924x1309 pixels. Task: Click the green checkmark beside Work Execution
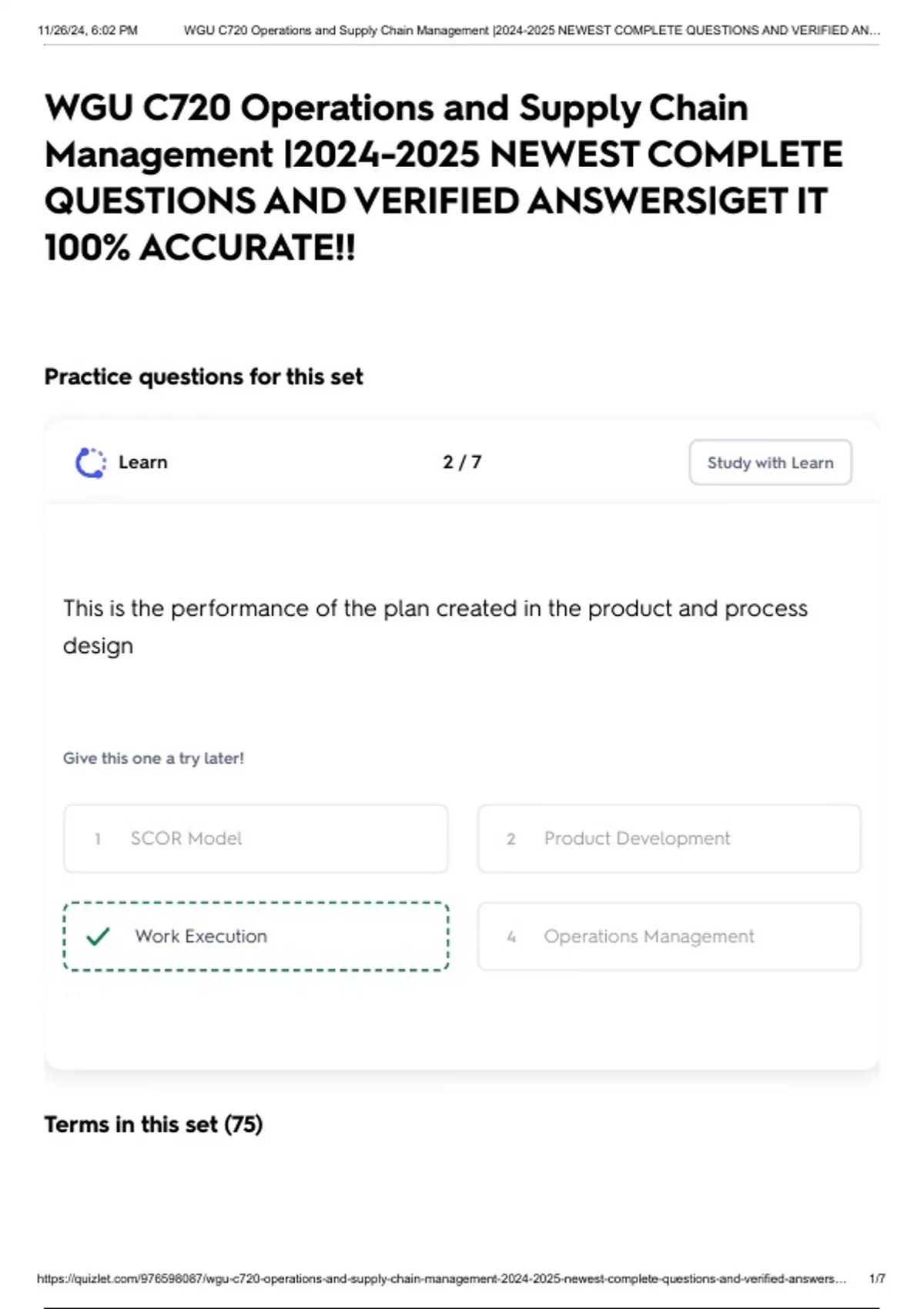(x=98, y=936)
